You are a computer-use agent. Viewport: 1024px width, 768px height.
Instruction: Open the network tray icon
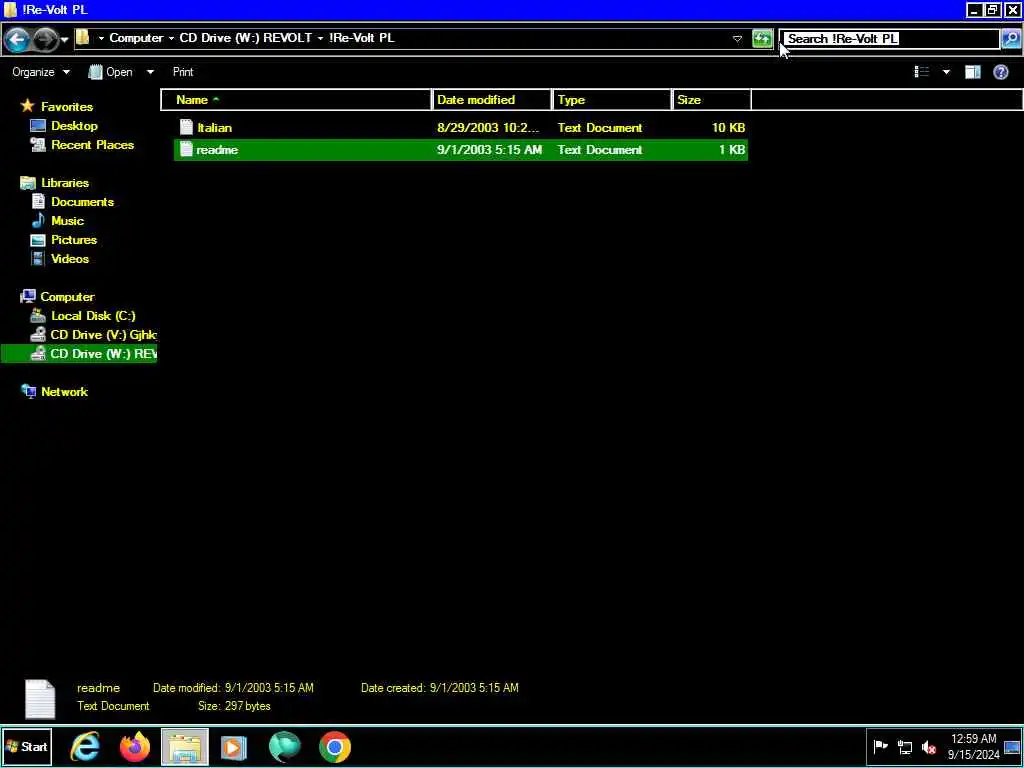point(905,747)
